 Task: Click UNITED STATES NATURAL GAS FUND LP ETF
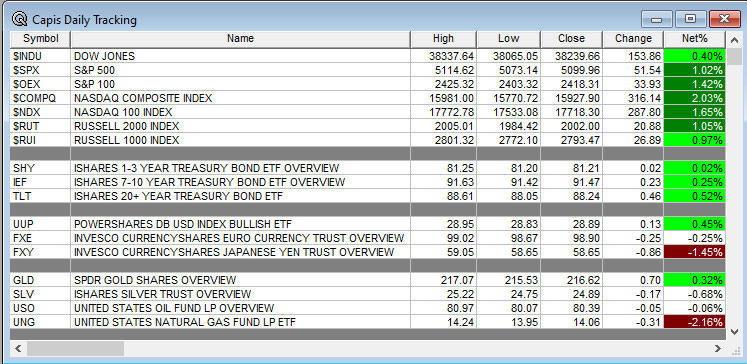click(241, 322)
